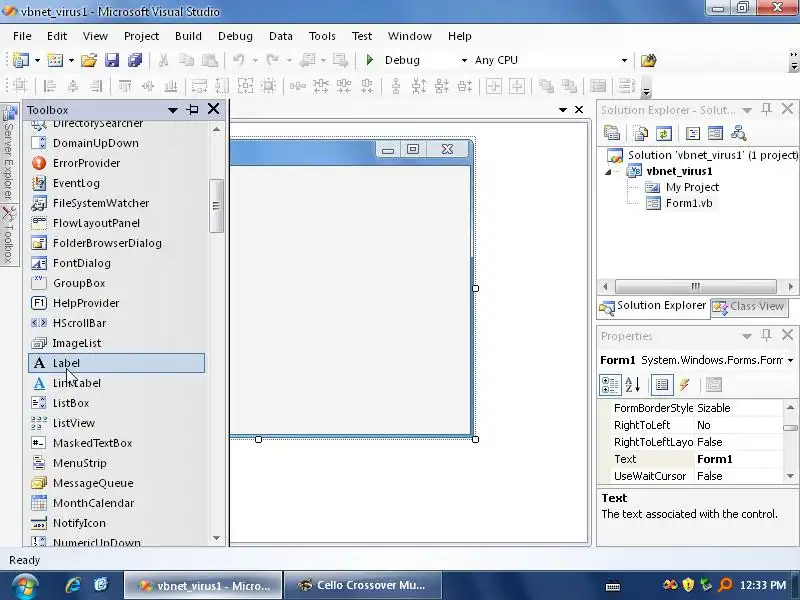Select the MaskedTextBox toolbox item
This screenshot has height=600, width=800.
click(116, 443)
